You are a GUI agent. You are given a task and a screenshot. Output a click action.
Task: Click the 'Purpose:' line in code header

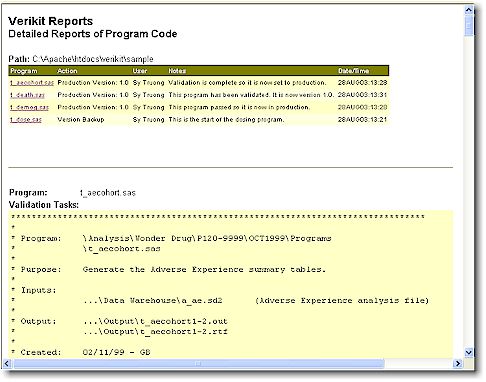173,270
